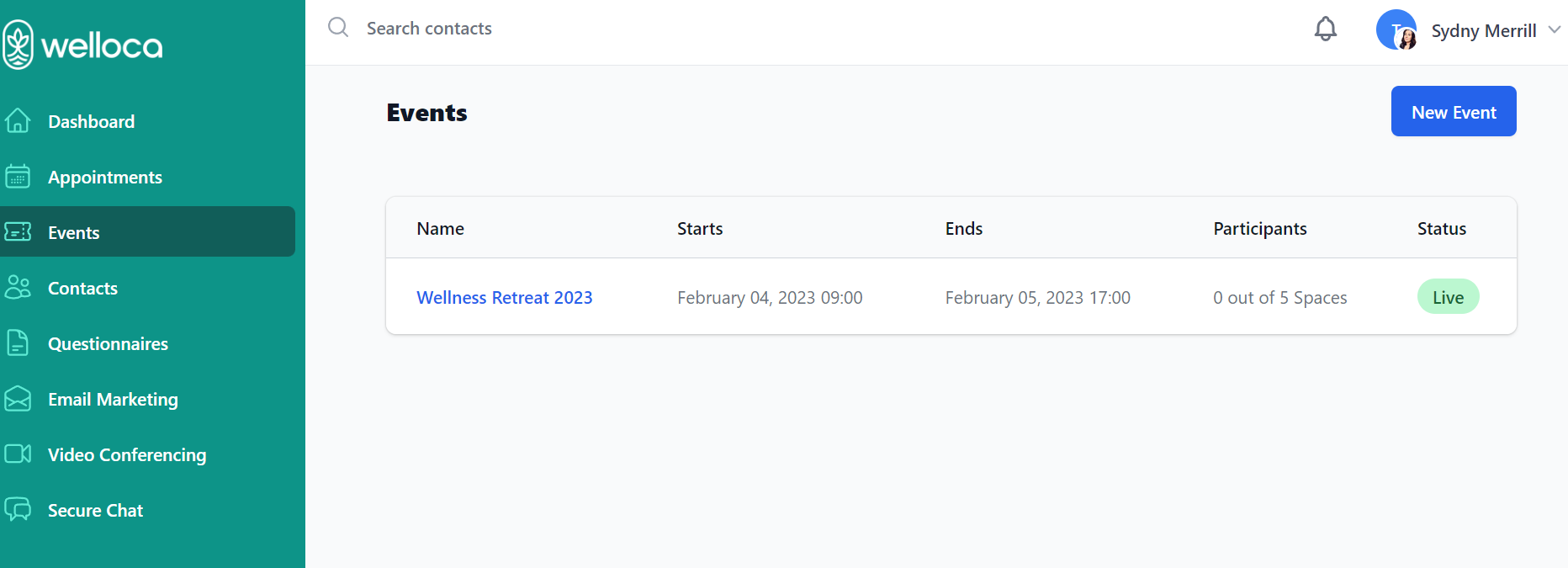
Task: Open the Wellness Retreat 2023 event
Action: [x=505, y=297]
